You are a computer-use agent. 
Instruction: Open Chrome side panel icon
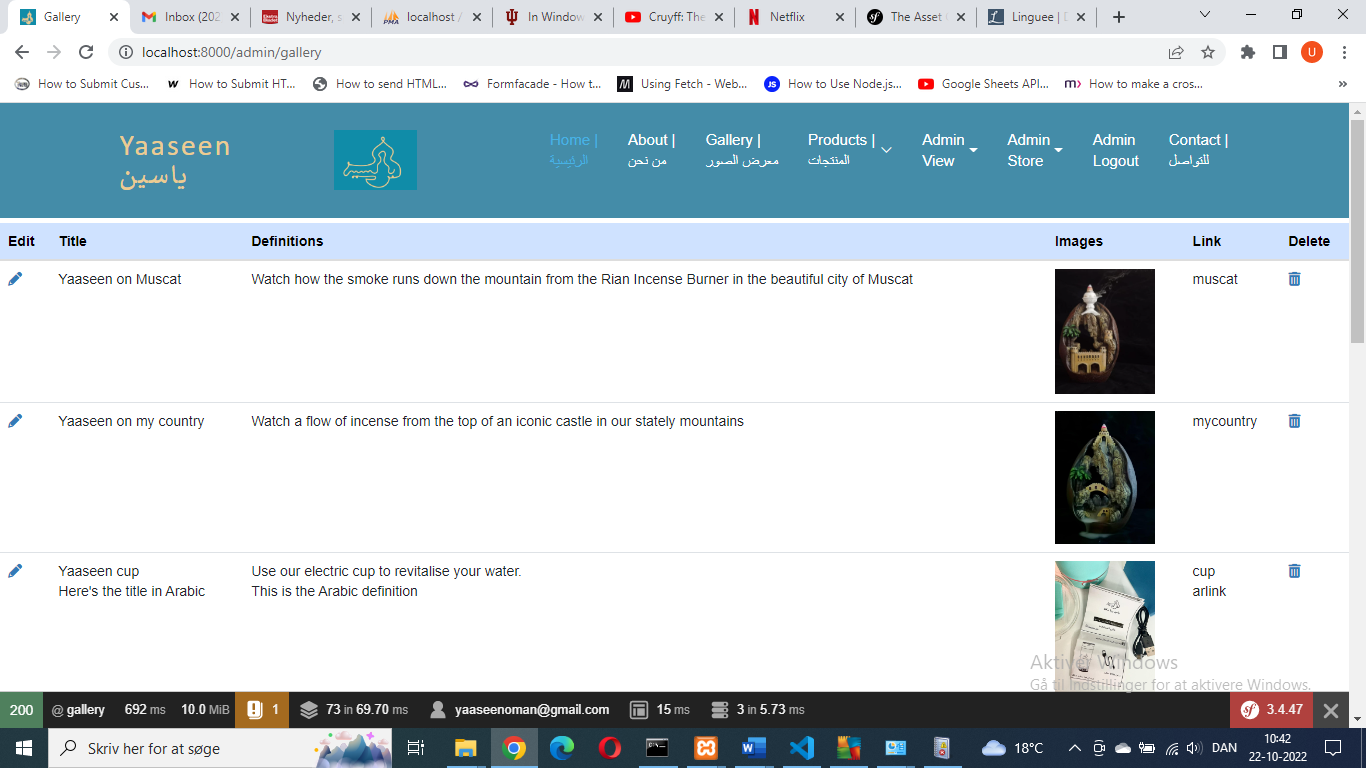point(1279,52)
